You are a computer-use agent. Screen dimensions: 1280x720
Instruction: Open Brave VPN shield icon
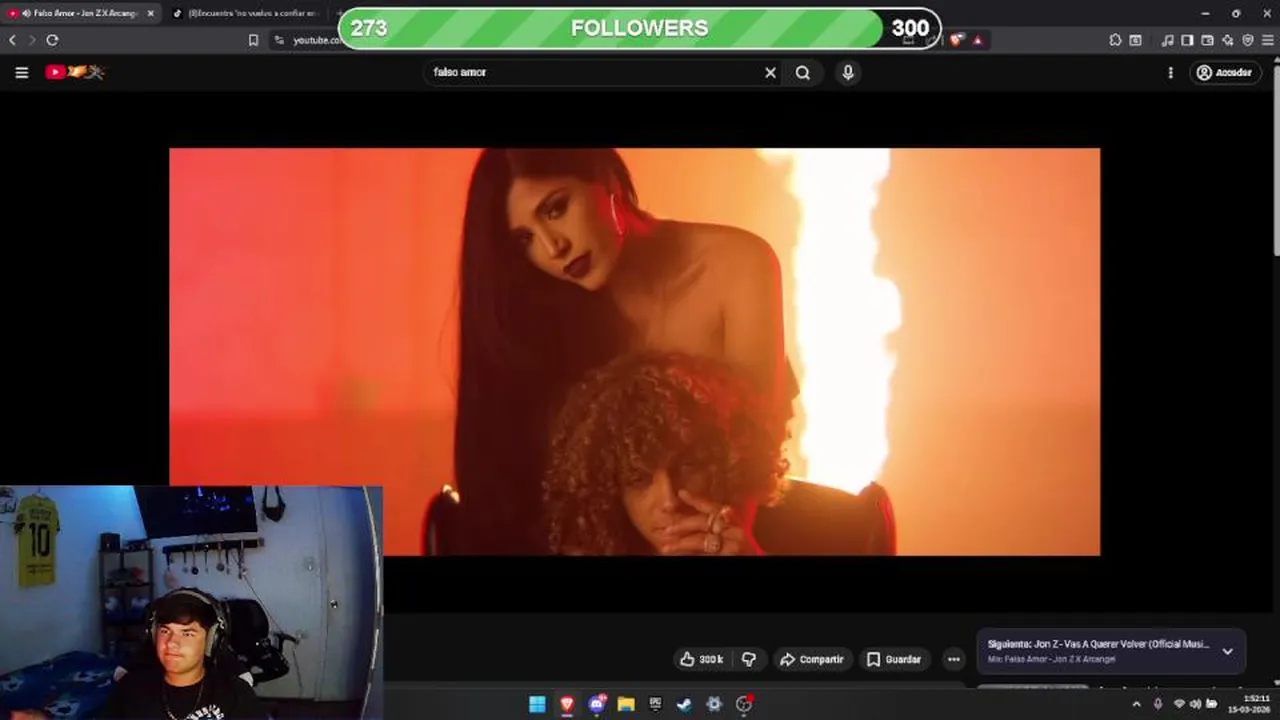[x=1248, y=40]
